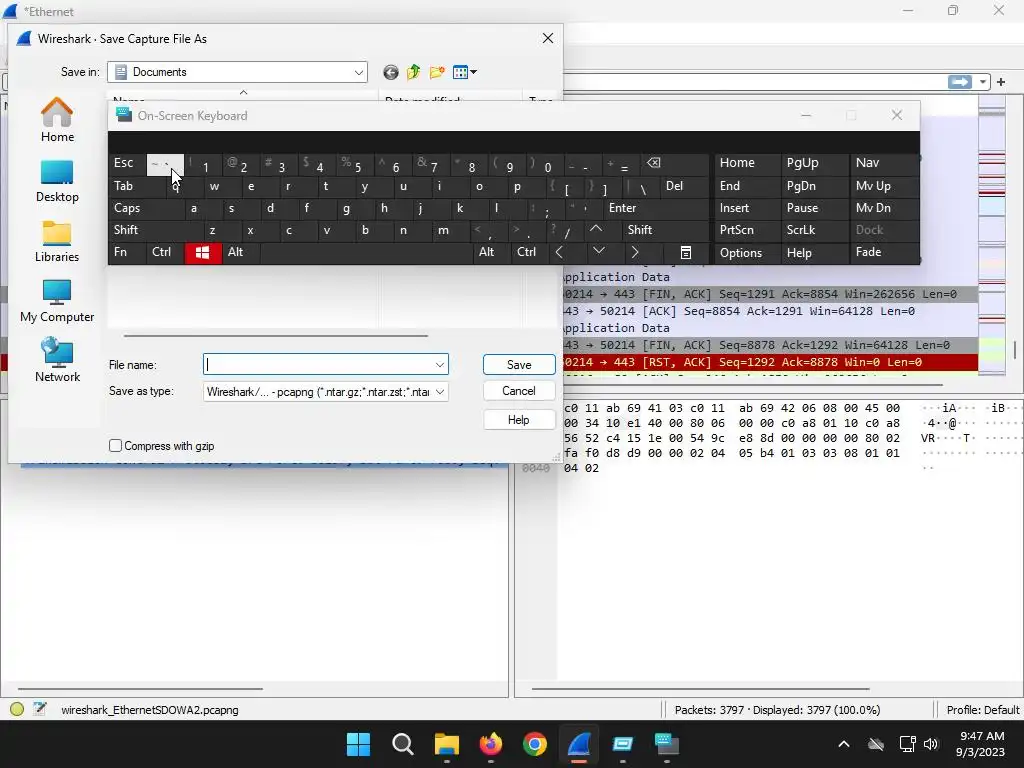The image size is (1024, 768).
Task: Open volume control in system tray
Action: click(x=931, y=744)
